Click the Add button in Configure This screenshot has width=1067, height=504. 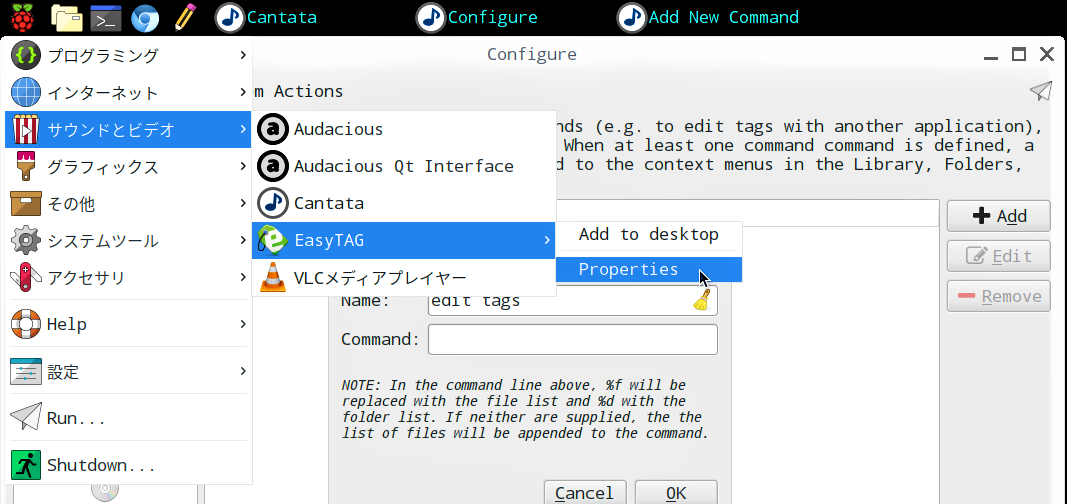[x=998, y=216]
